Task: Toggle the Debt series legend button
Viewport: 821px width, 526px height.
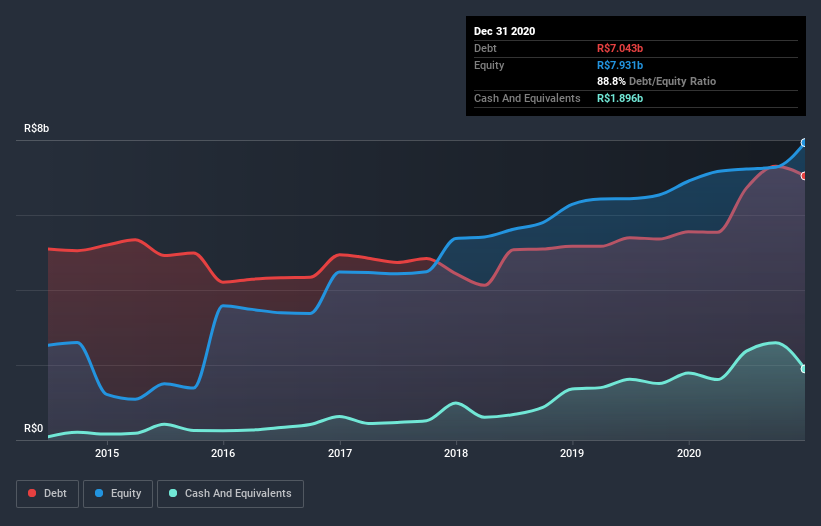Action: pyautogui.click(x=48, y=494)
